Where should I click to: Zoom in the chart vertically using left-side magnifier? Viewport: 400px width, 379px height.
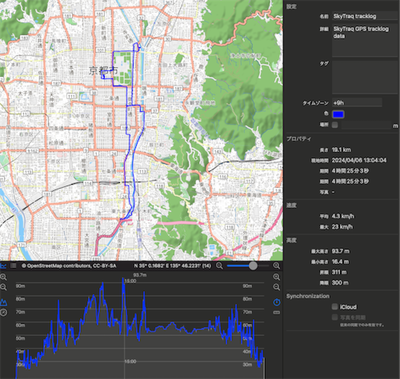(3, 277)
